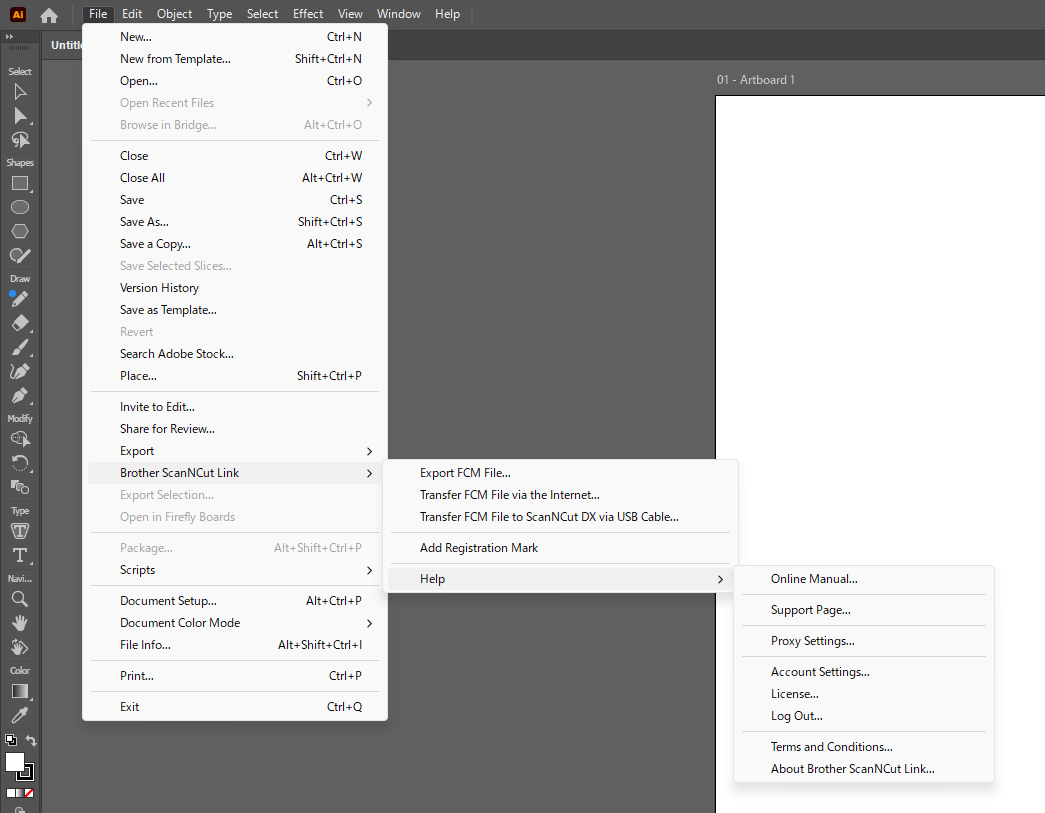Screen dimensions: 1045x813
Task: Select the Rotate tool
Action: click(x=20, y=463)
